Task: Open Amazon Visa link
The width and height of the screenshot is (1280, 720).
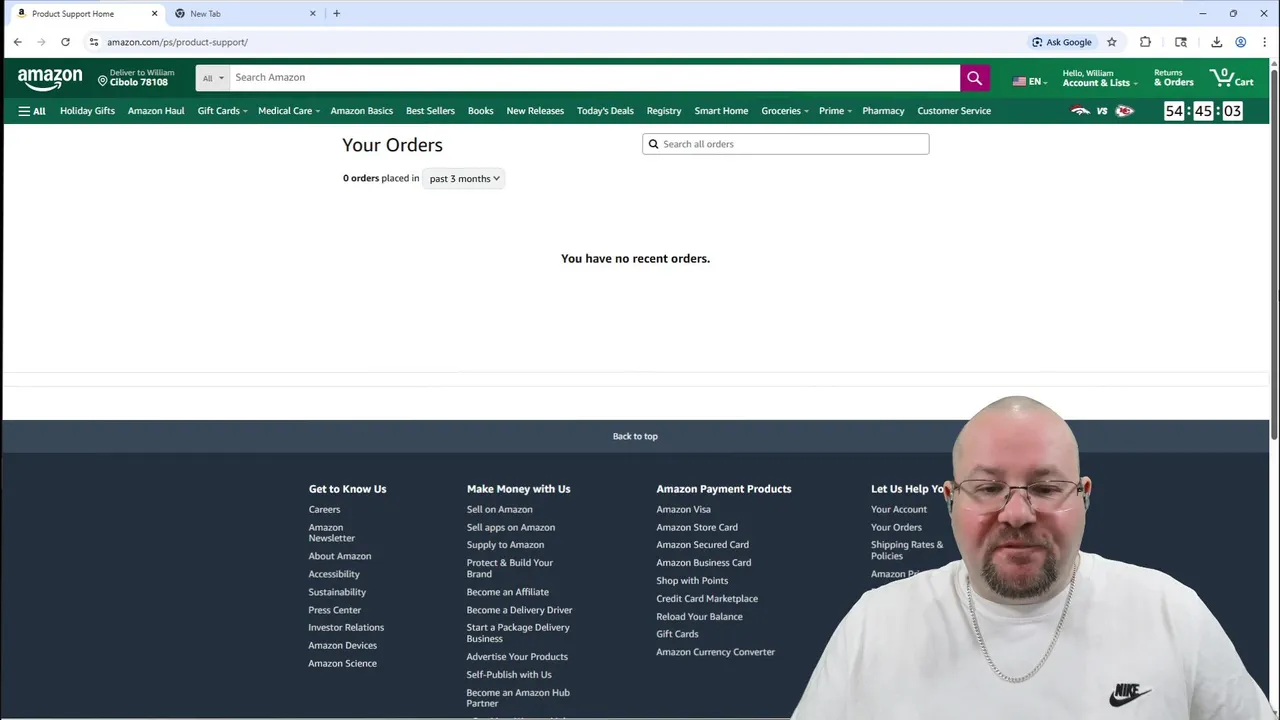Action: [x=683, y=509]
